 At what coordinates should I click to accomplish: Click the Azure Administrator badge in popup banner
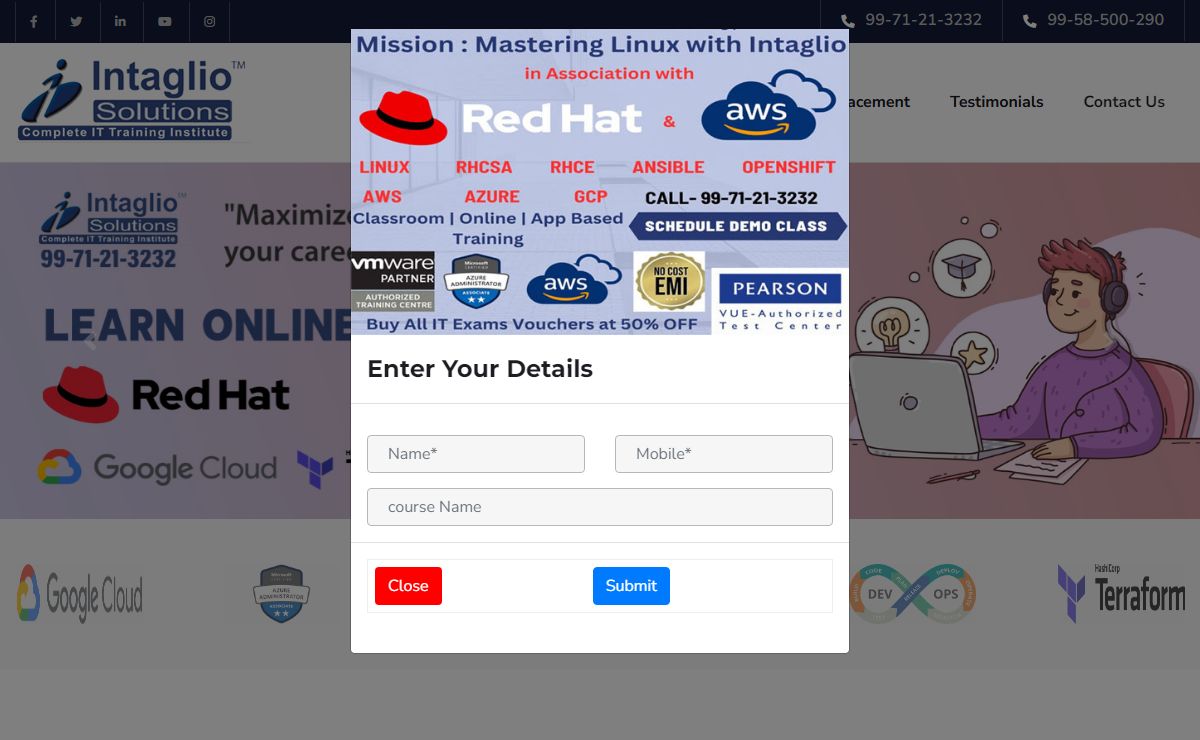[477, 281]
